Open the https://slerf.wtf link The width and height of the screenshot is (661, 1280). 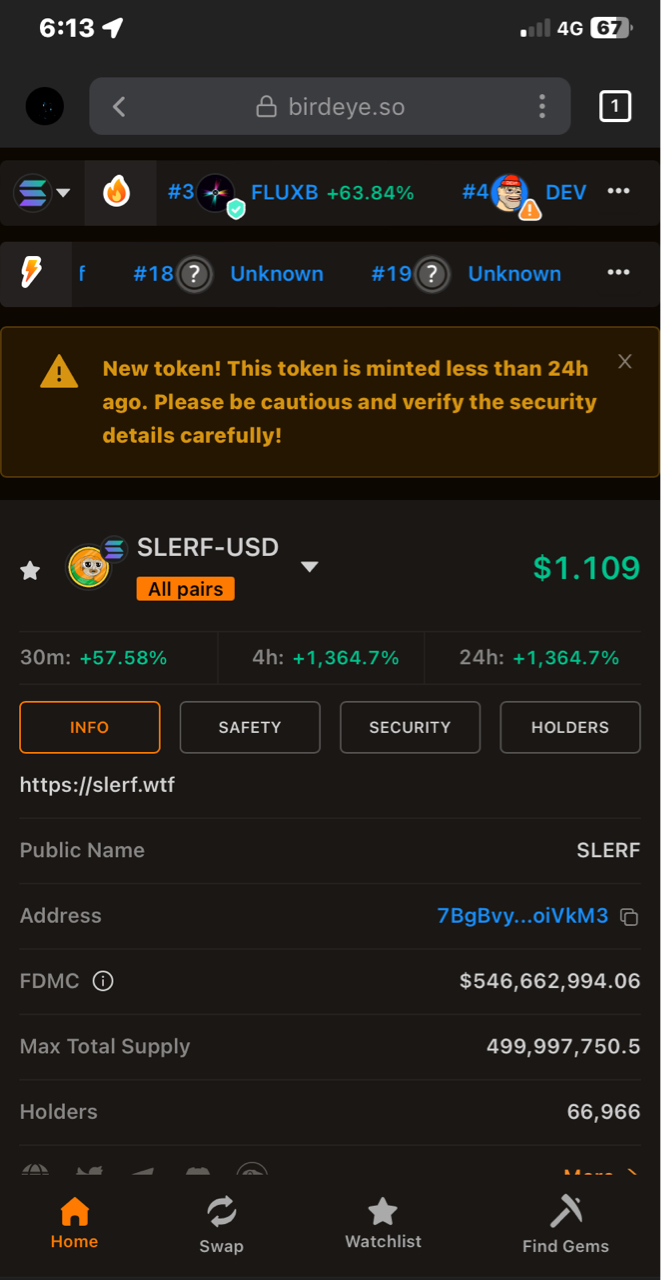[97, 784]
